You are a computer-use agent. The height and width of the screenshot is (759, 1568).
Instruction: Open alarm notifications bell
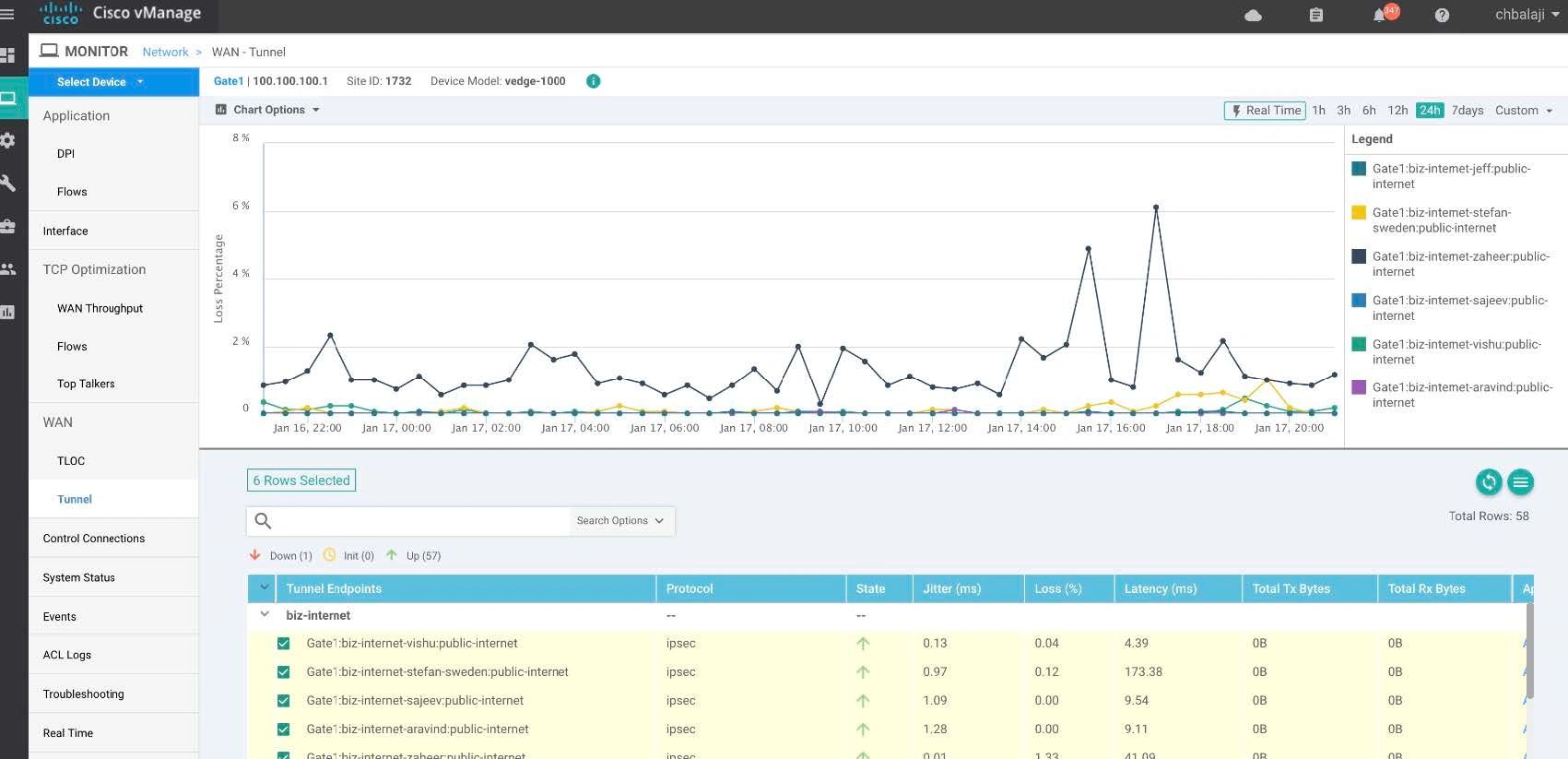pos(1380,16)
